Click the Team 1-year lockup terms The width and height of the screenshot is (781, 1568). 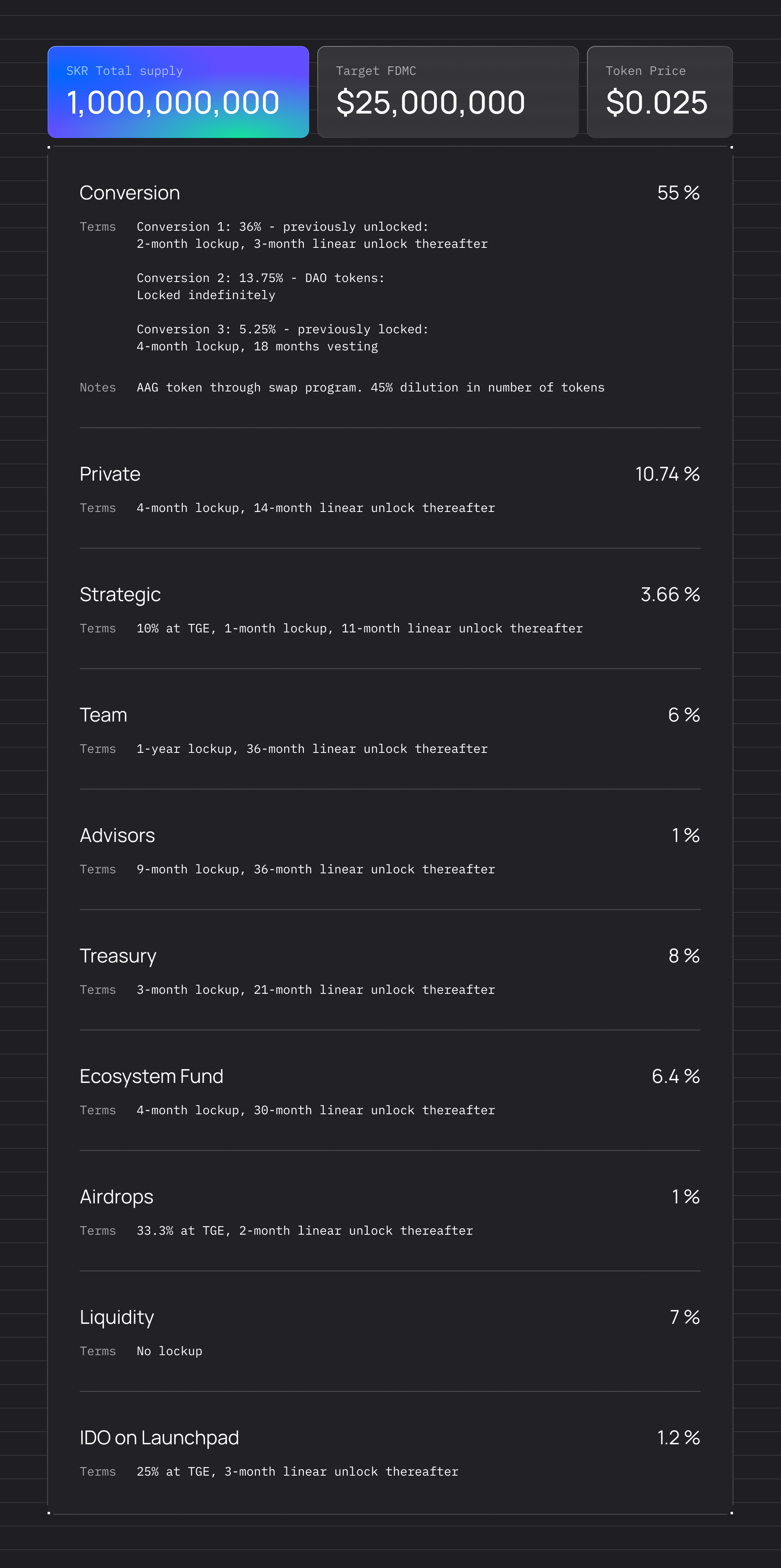pos(312,749)
